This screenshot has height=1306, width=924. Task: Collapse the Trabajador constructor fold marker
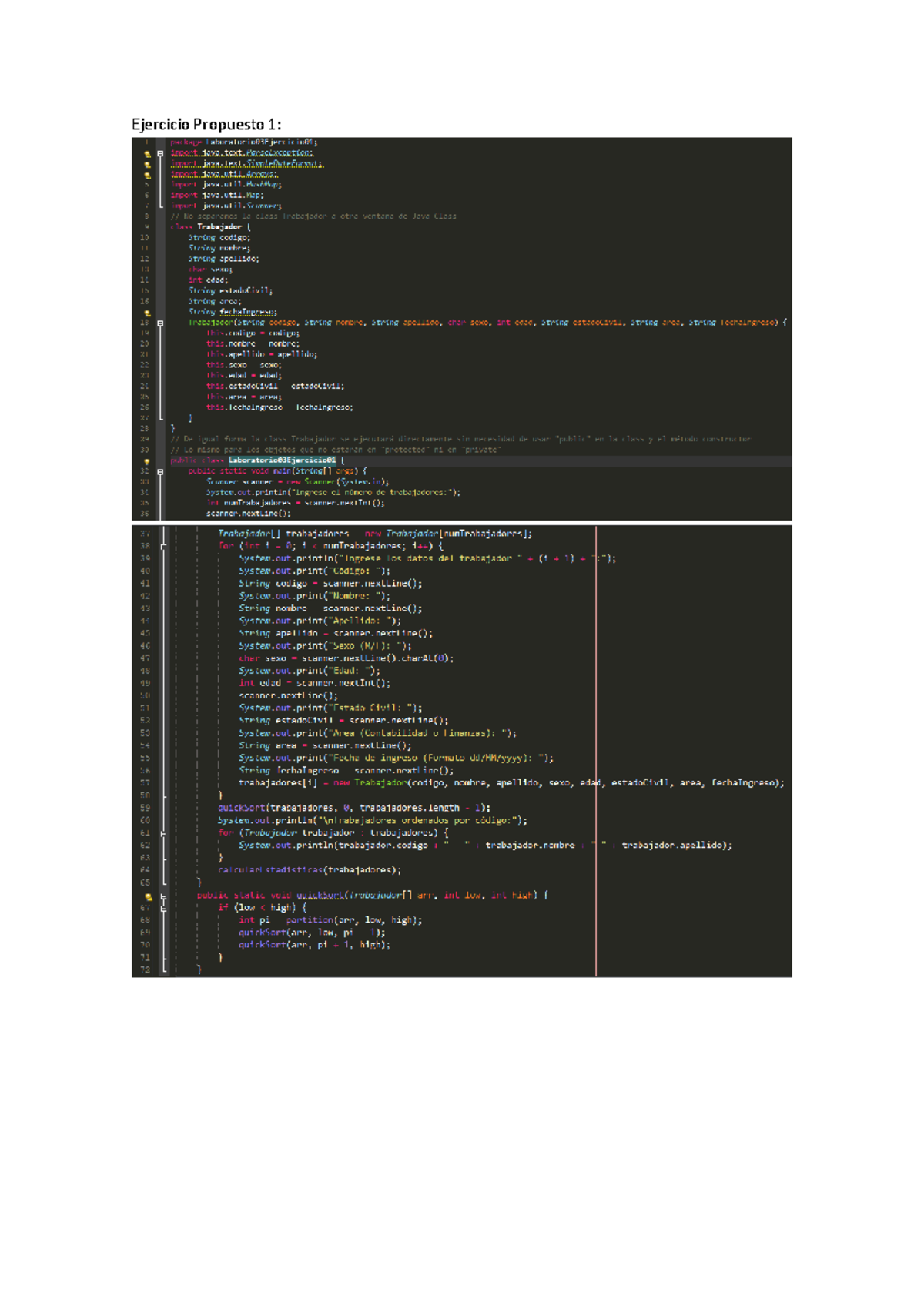[x=160, y=323]
